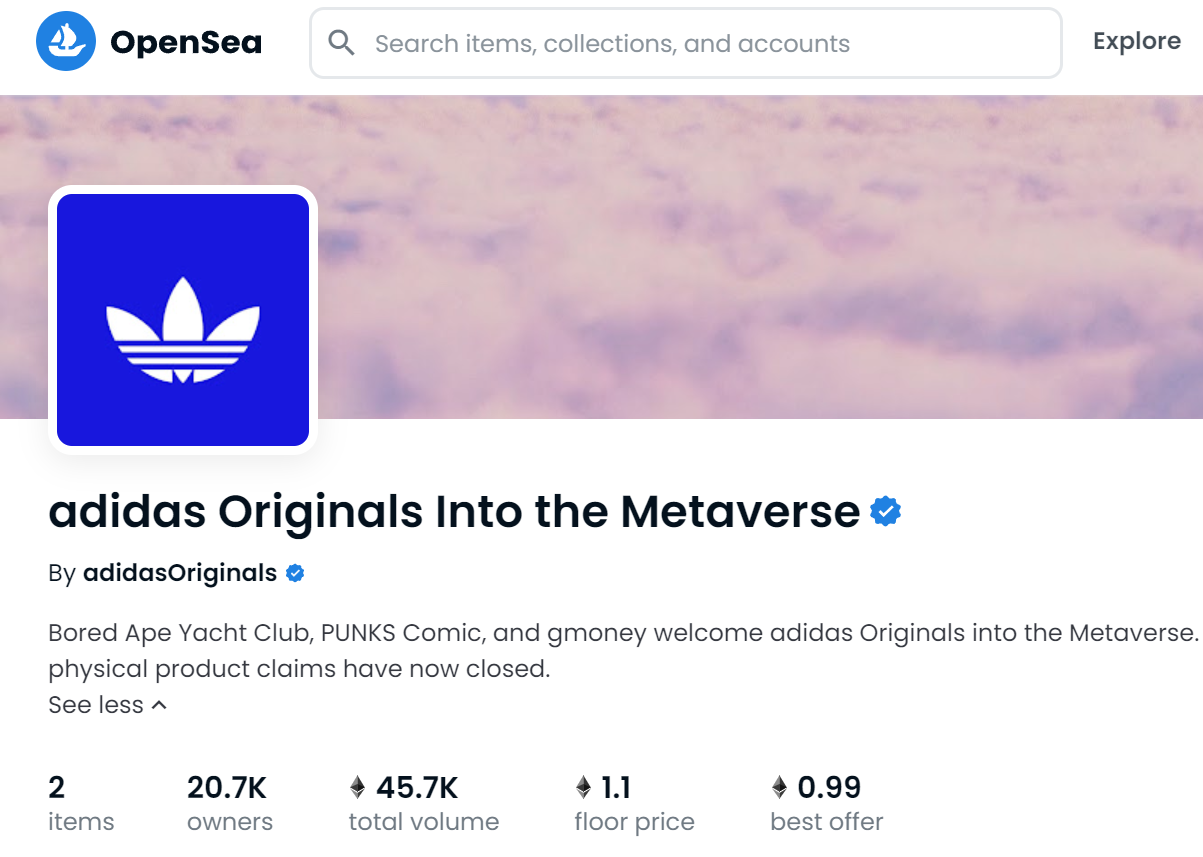Click Ethereum icon beside best offer
The width and height of the screenshot is (1203, 857).
coord(780,788)
